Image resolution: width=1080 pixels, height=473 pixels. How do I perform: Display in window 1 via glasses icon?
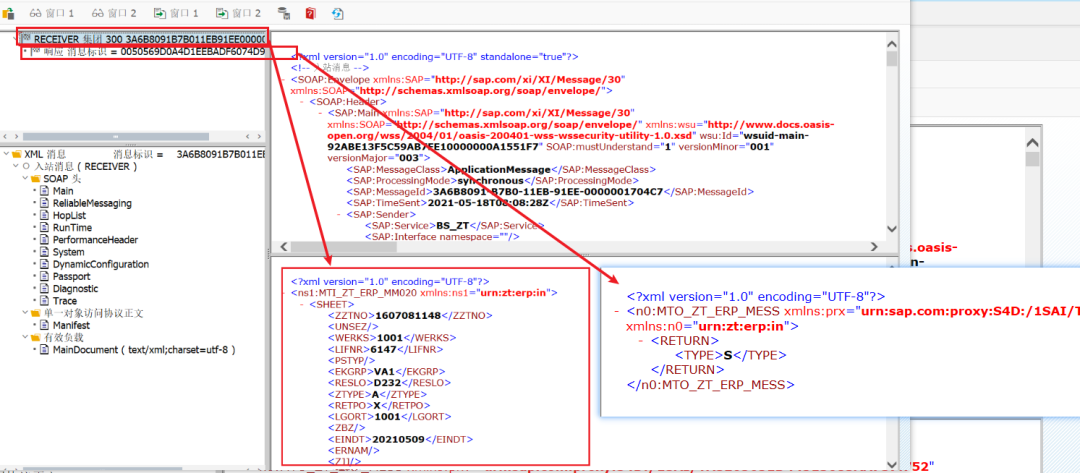[x=51, y=13]
